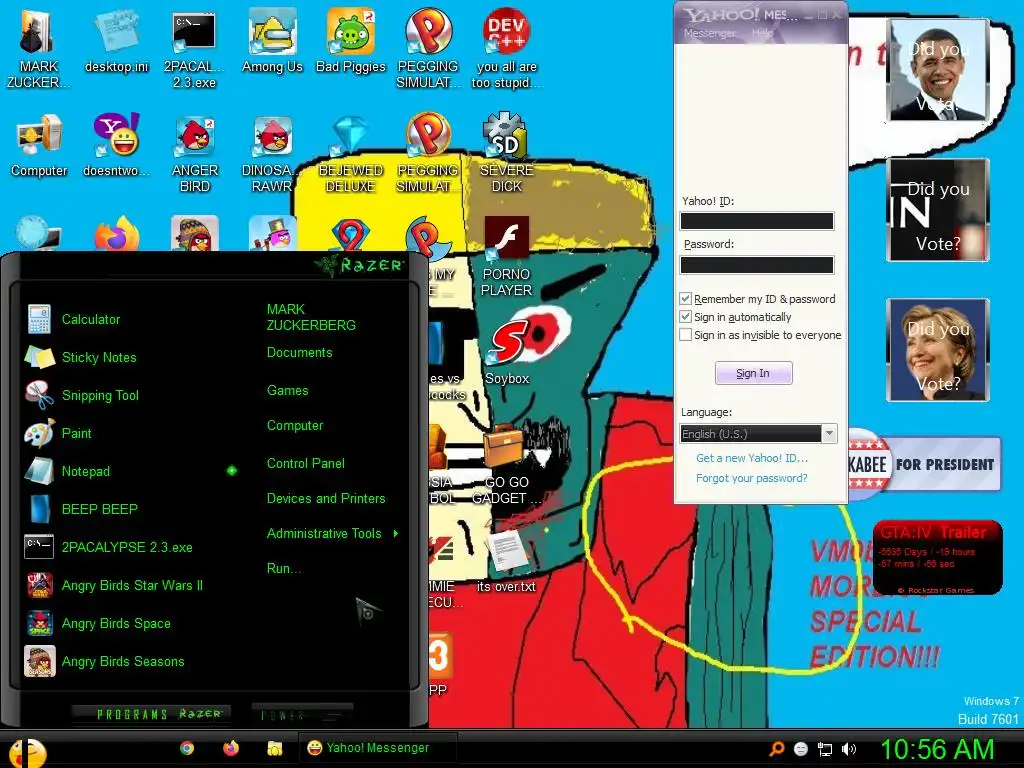Click the 10:56 AM taskbar clock
Image resolution: width=1024 pixels, height=768 pixels.
click(x=937, y=749)
